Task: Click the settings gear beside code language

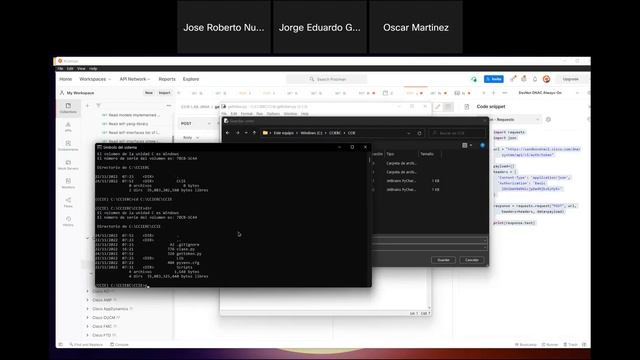Action: pos(548,120)
